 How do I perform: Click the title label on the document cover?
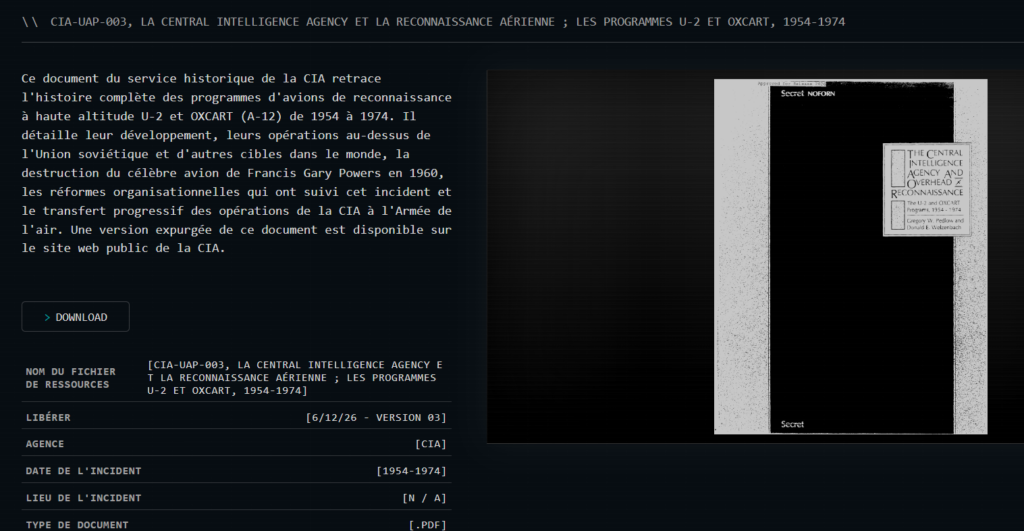927,189
